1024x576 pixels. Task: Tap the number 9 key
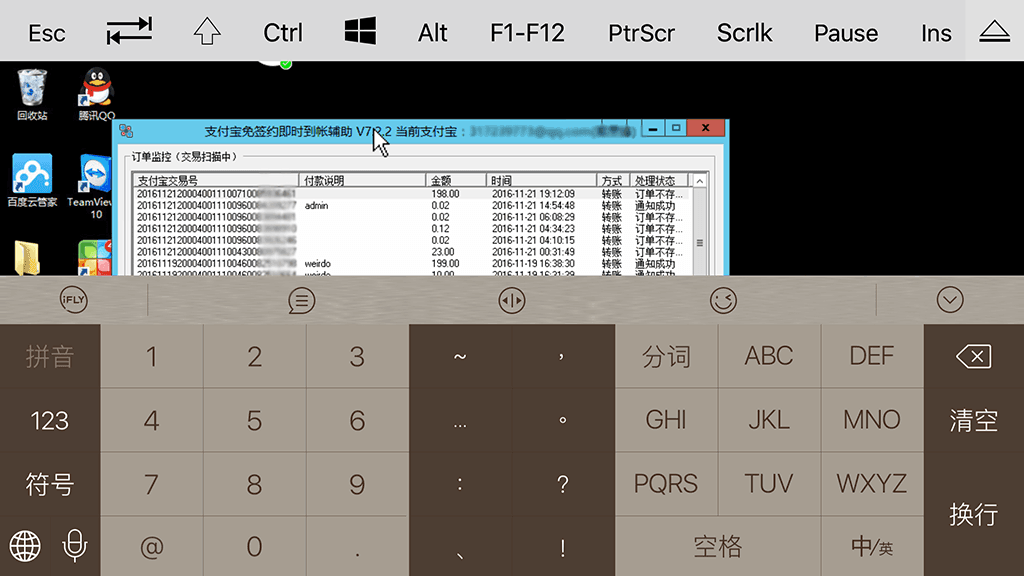tap(357, 485)
